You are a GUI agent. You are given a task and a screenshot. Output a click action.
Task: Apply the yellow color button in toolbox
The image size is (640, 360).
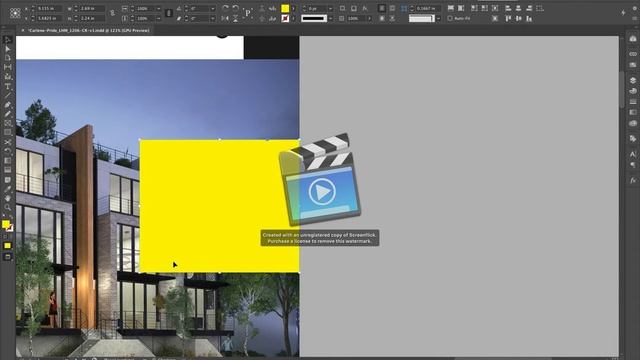click(x=7, y=246)
